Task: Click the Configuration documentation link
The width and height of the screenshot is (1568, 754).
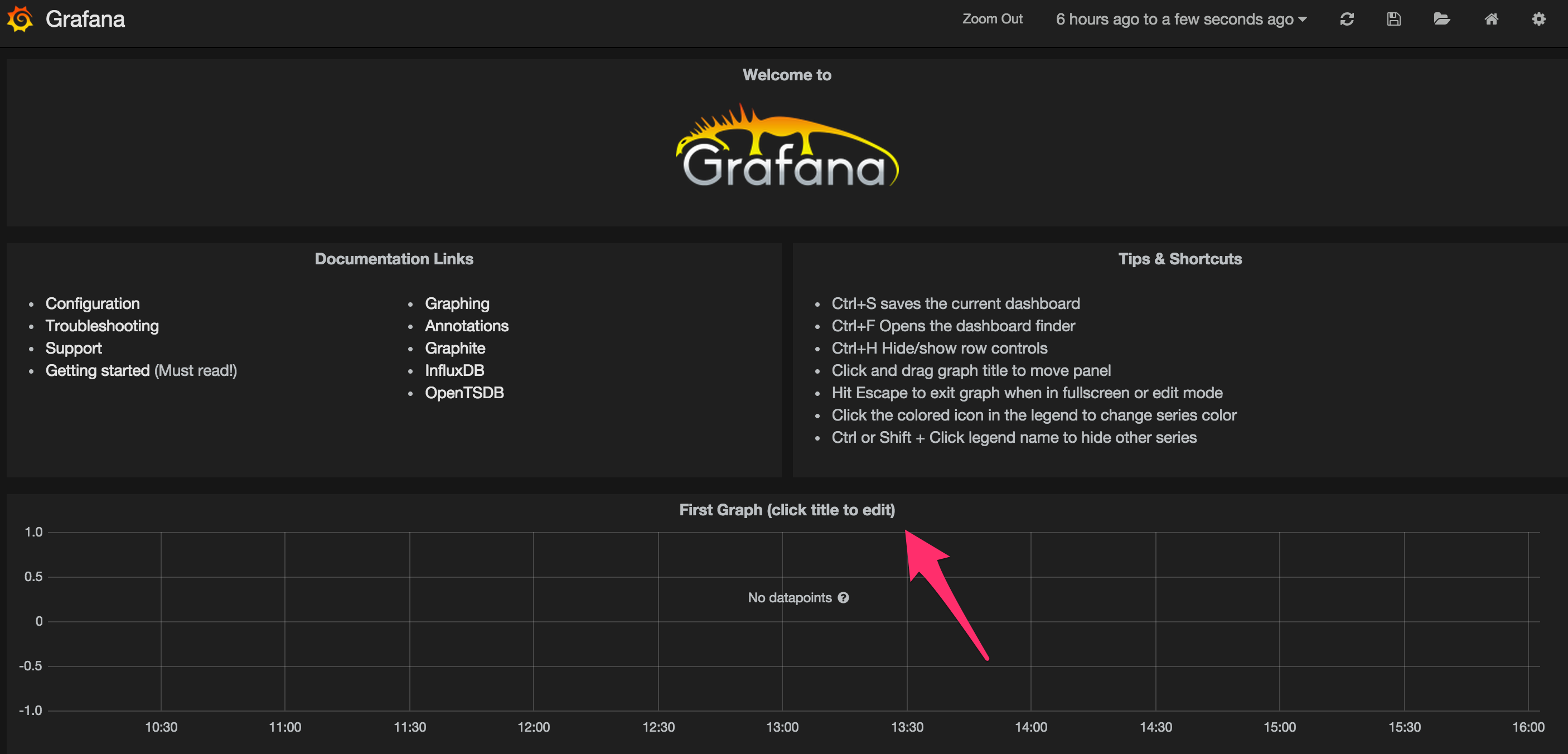Action: 92,302
